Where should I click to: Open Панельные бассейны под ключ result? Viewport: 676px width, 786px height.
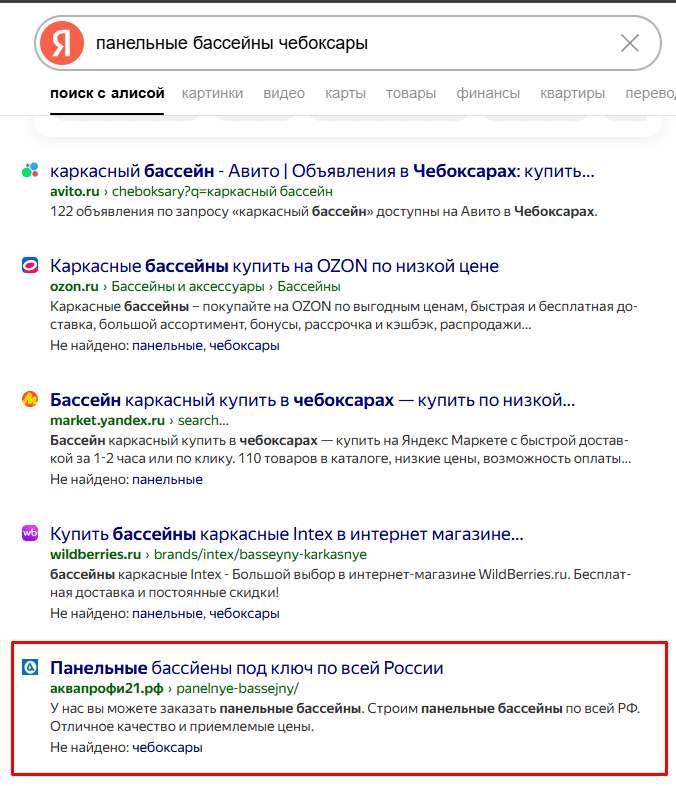point(246,668)
